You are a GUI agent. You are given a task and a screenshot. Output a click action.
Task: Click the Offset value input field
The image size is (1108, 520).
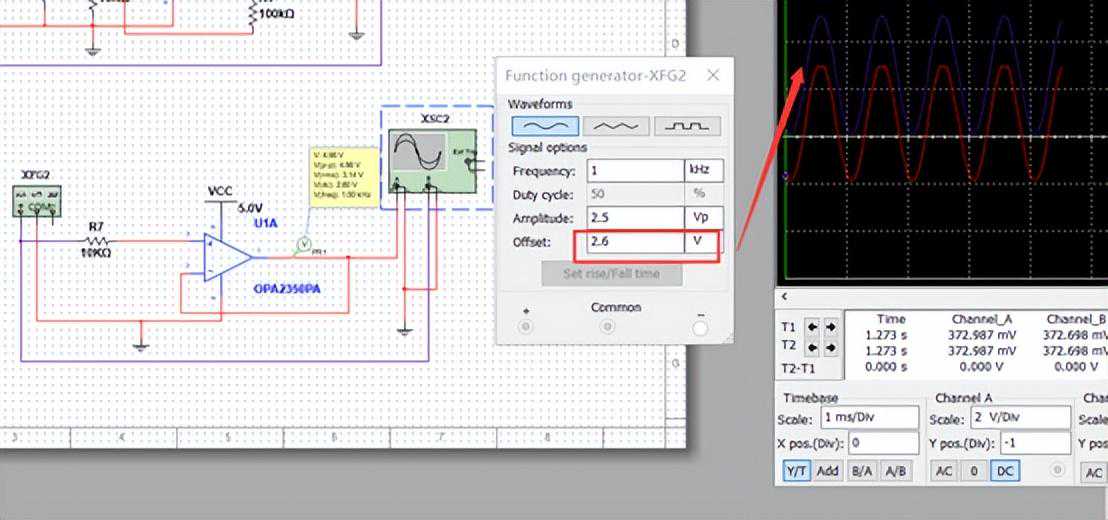pos(634,241)
